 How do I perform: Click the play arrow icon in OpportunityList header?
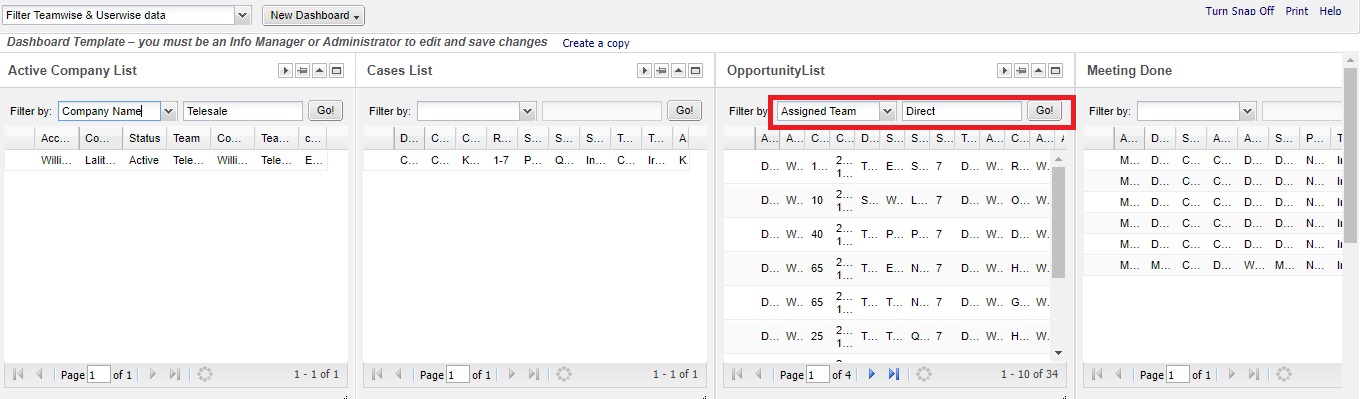(1005, 71)
